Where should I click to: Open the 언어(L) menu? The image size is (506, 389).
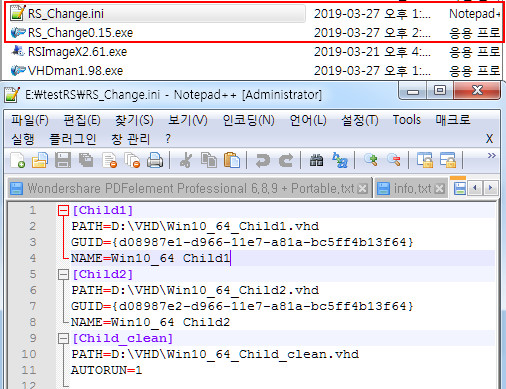coord(308,120)
